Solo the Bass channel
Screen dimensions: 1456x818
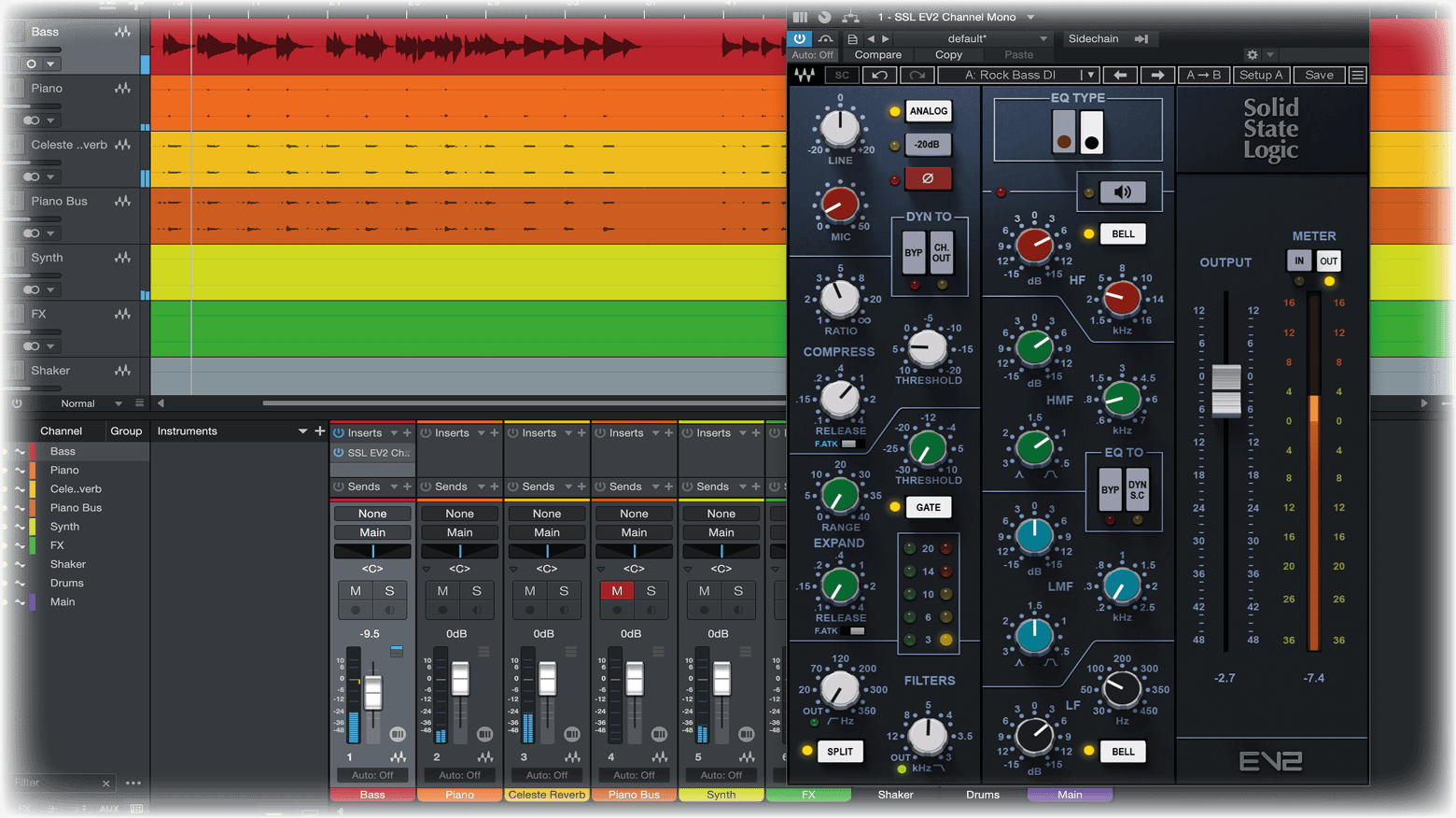[390, 590]
